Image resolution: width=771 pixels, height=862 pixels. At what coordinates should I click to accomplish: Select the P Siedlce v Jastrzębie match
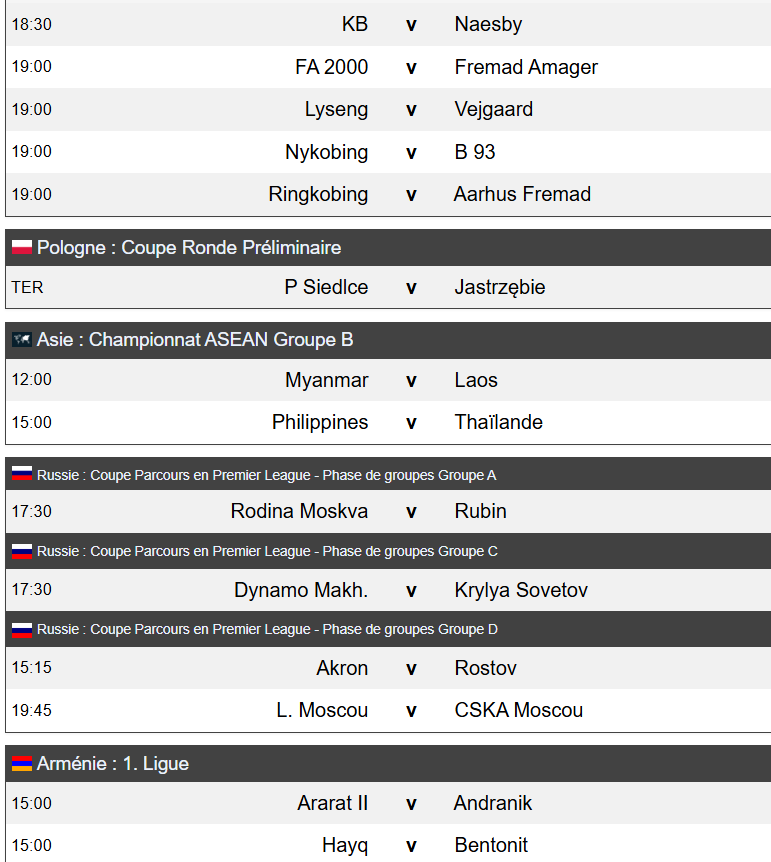click(388, 287)
